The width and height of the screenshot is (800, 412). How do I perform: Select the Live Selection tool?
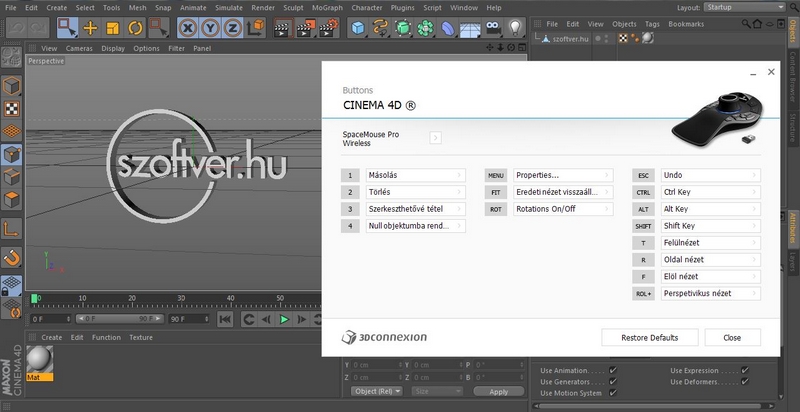(x=67, y=28)
